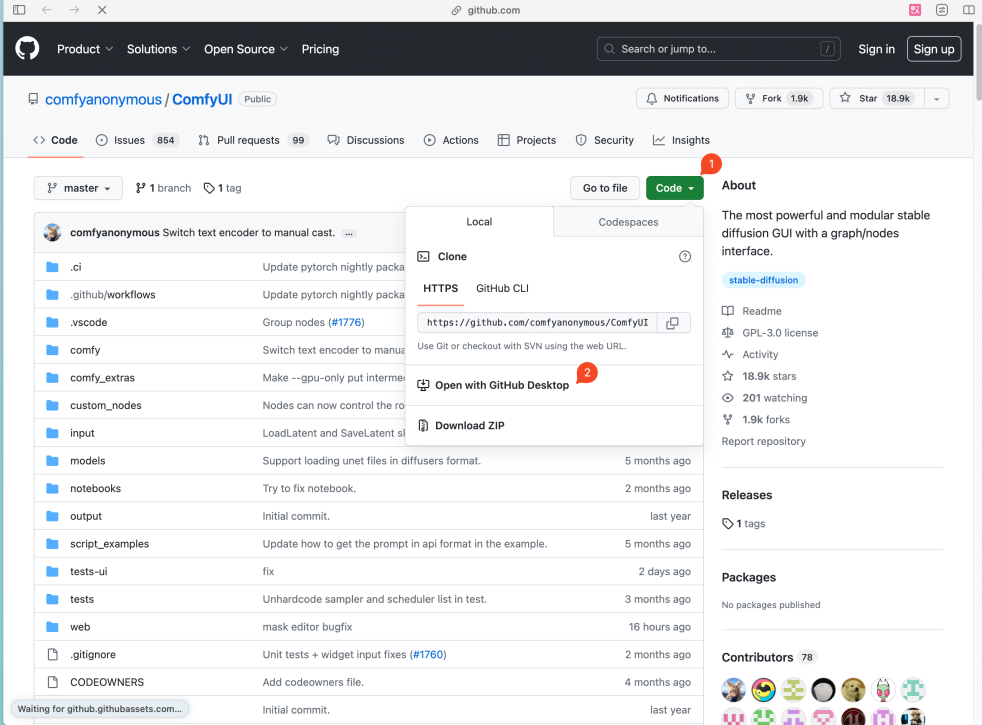982x725 pixels.
Task: Go back with browser back arrow
Action: click(x=46, y=10)
